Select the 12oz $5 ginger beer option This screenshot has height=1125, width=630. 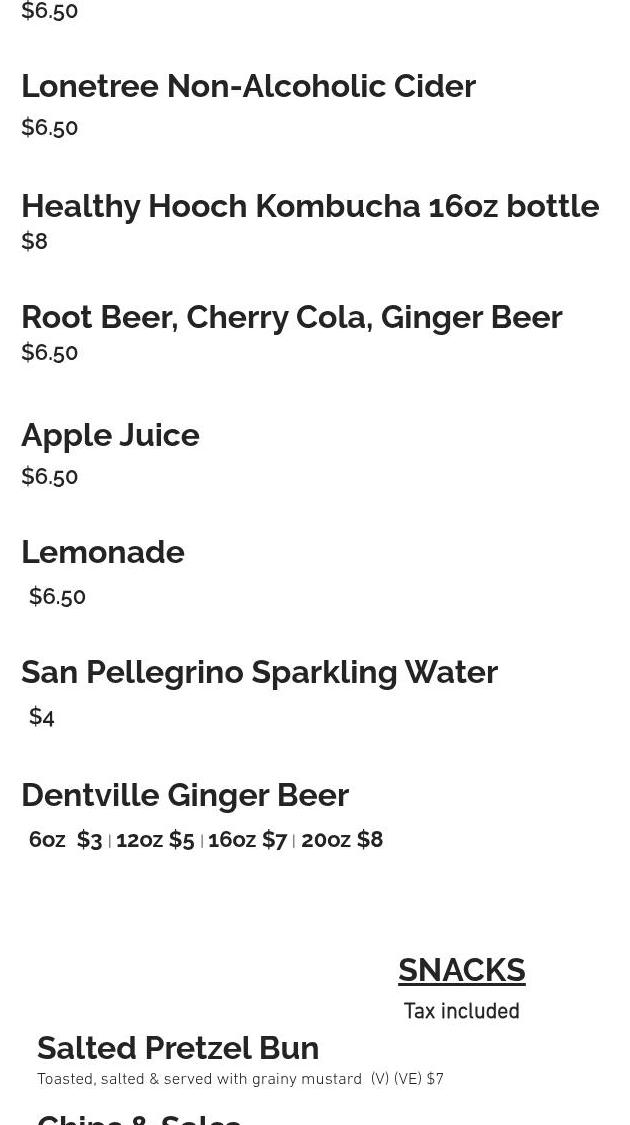(x=155, y=839)
